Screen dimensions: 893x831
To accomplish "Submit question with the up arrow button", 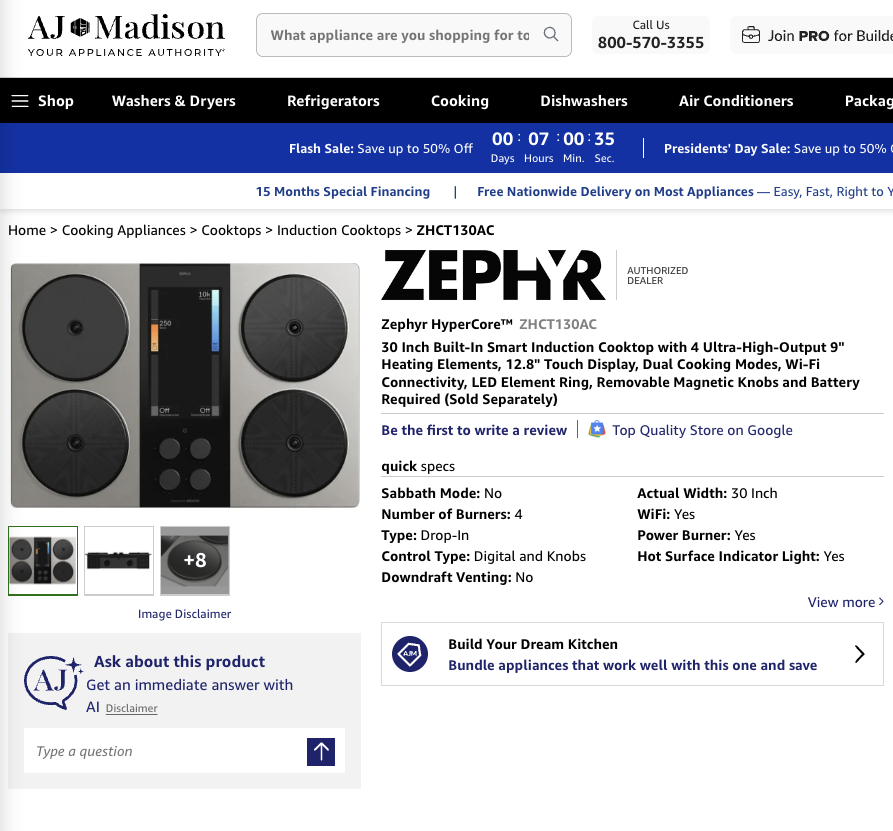I will click(321, 751).
